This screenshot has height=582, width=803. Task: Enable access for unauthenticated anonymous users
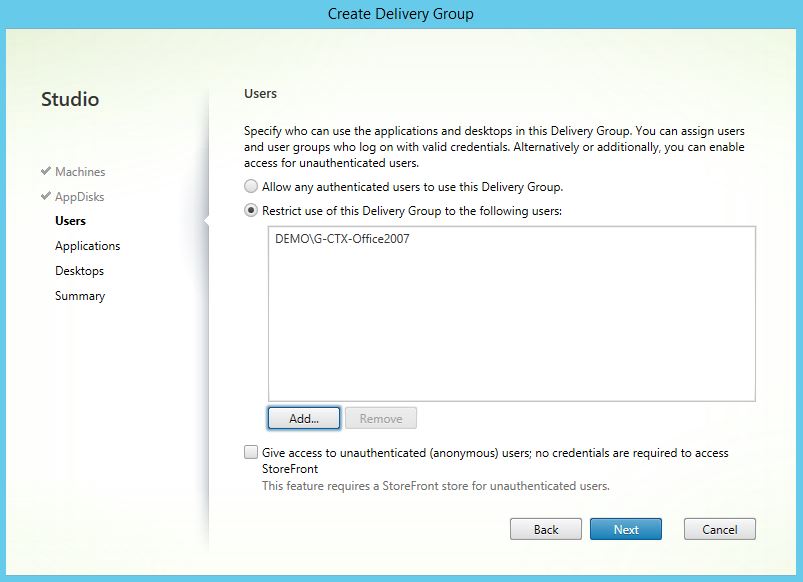pos(251,453)
